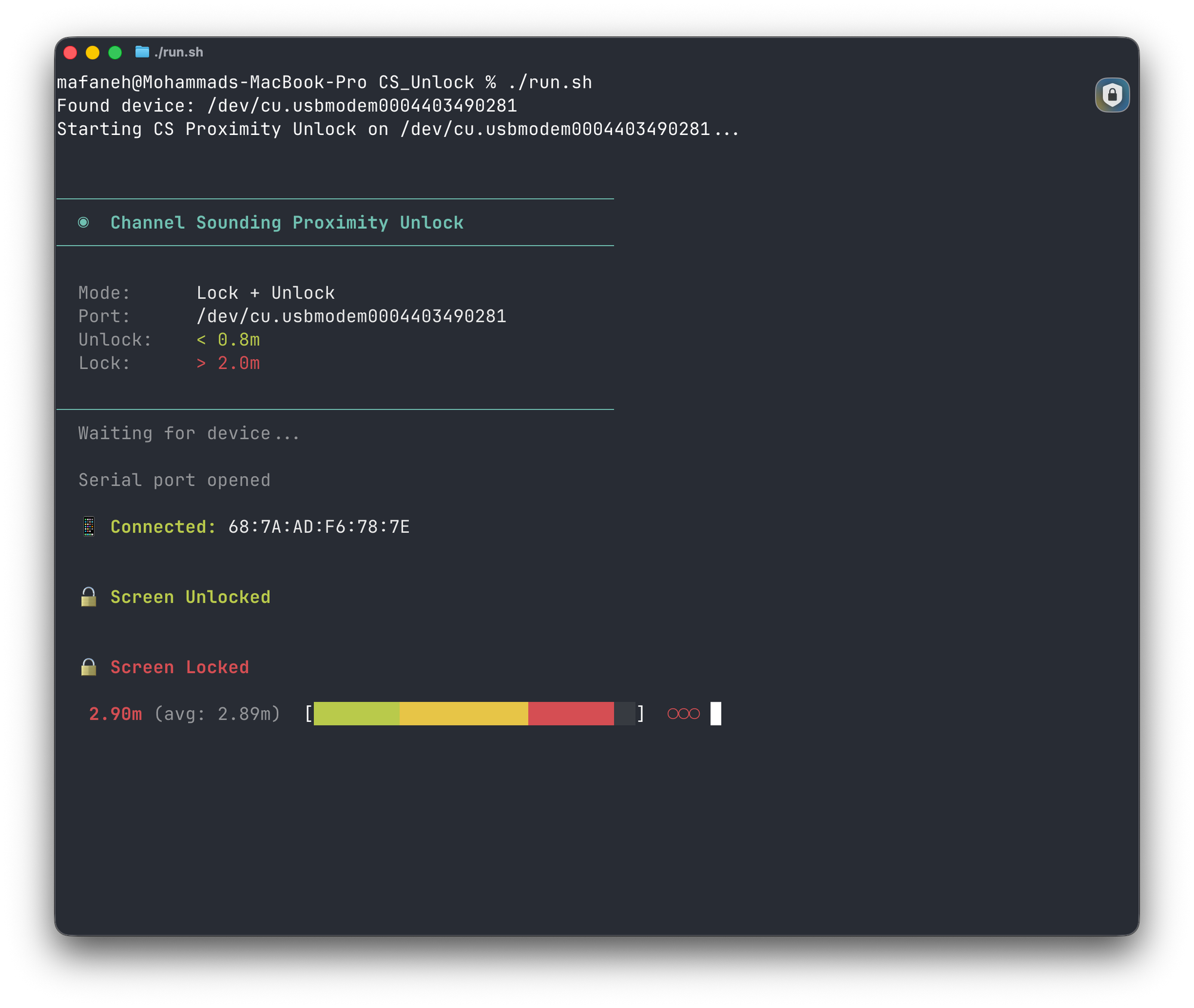The width and height of the screenshot is (1194, 1008).
Task: Click the yellow segment of distance bar
Action: [x=463, y=714]
